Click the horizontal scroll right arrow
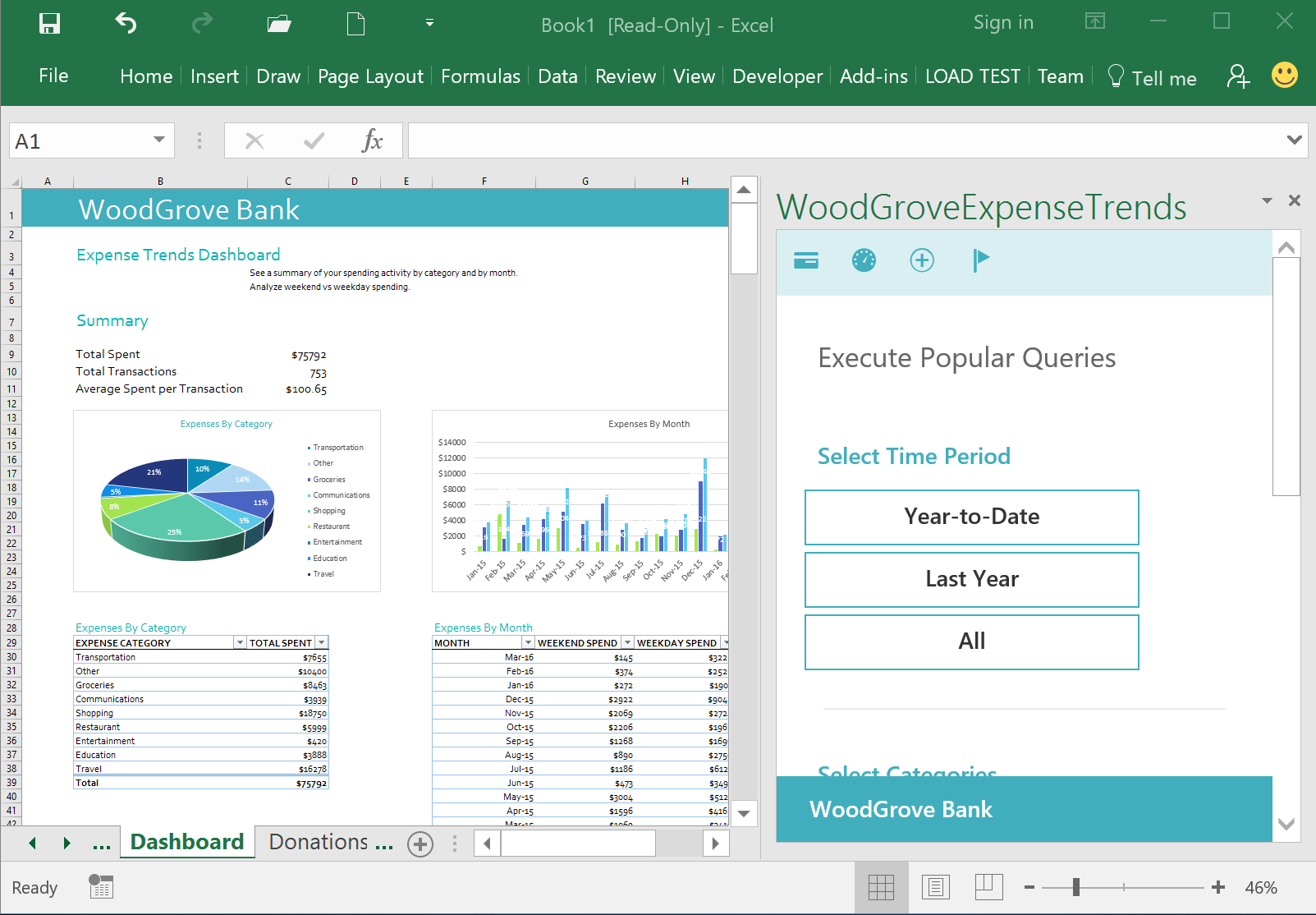The image size is (1316, 915). pyautogui.click(x=716, y=843)
